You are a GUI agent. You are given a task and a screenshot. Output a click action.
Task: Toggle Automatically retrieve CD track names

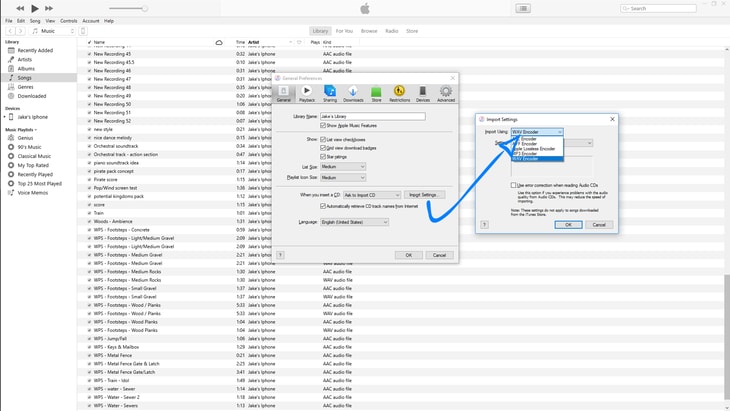tap(323, 206)
